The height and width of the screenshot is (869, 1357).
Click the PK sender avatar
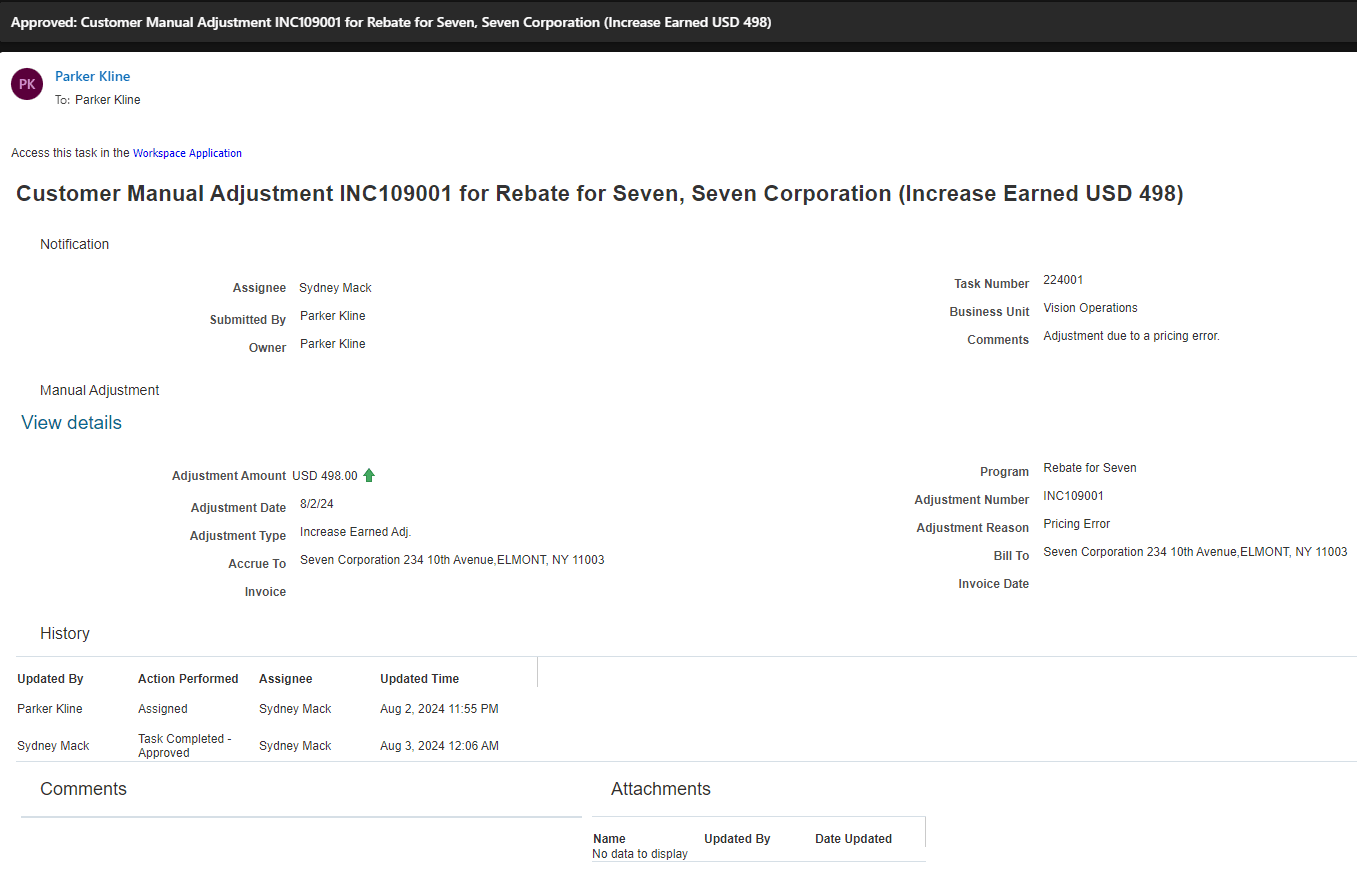pos(27,84)
